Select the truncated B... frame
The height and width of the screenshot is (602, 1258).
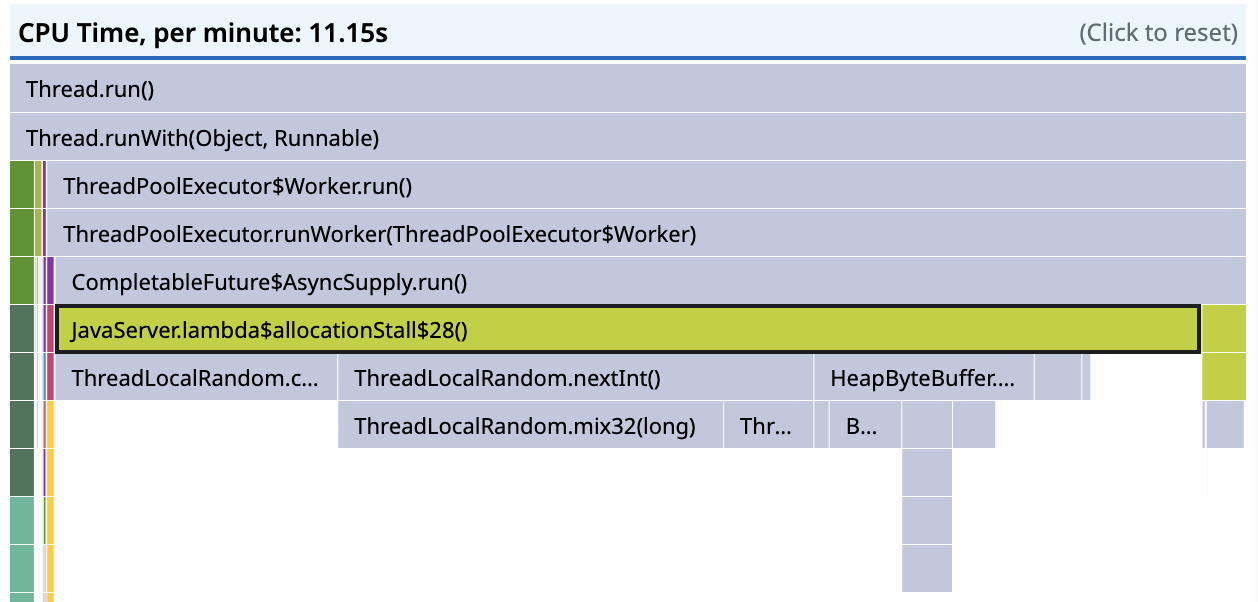point(865,425)
